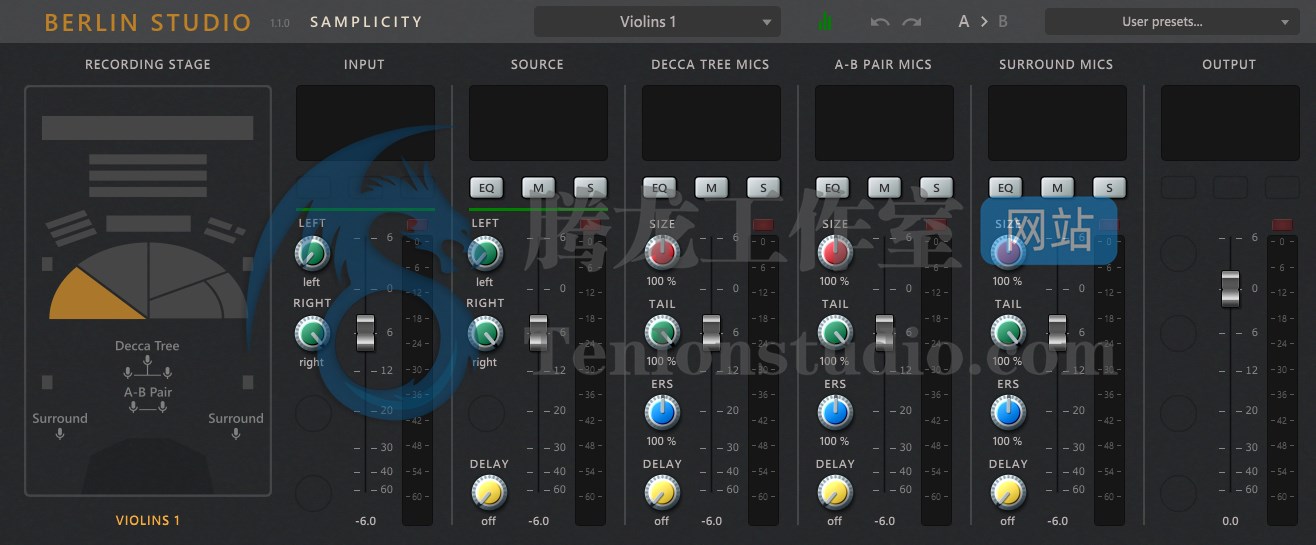Open the Decca Tree Mics EQ
1316x545 pixels.
pos(659,188)
